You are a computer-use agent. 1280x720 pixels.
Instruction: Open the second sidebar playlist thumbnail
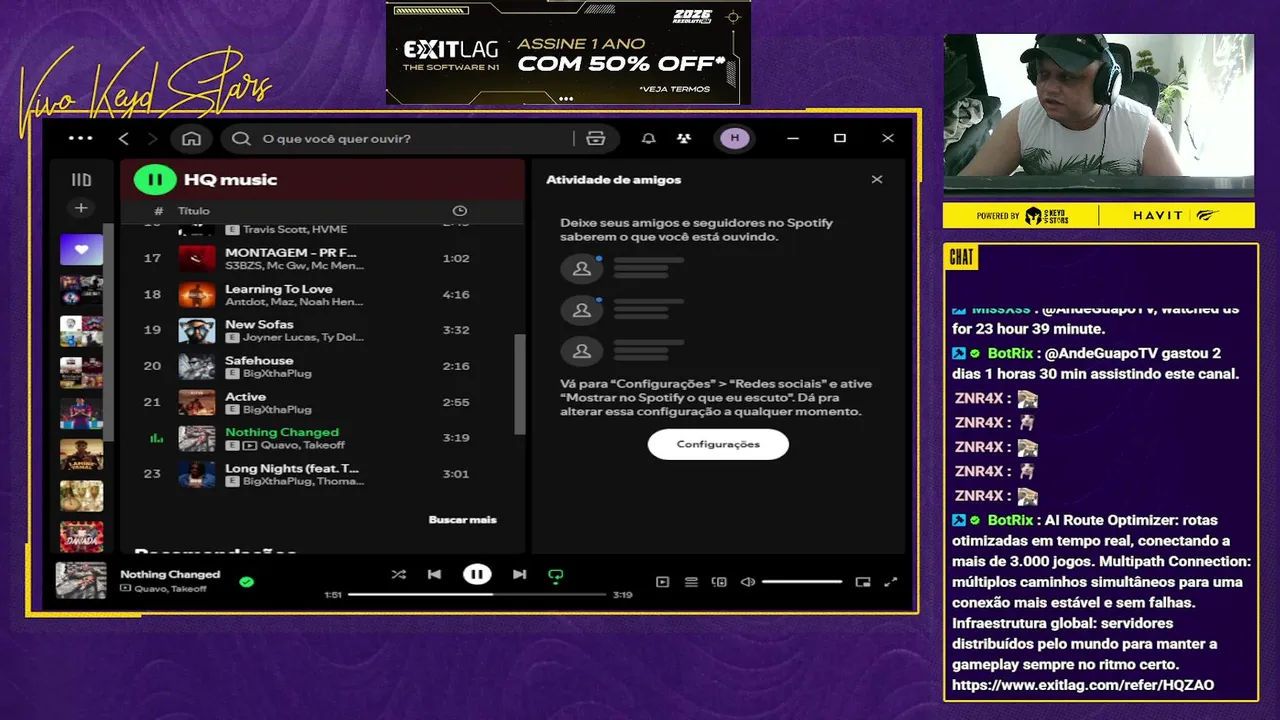click(81, 290)
